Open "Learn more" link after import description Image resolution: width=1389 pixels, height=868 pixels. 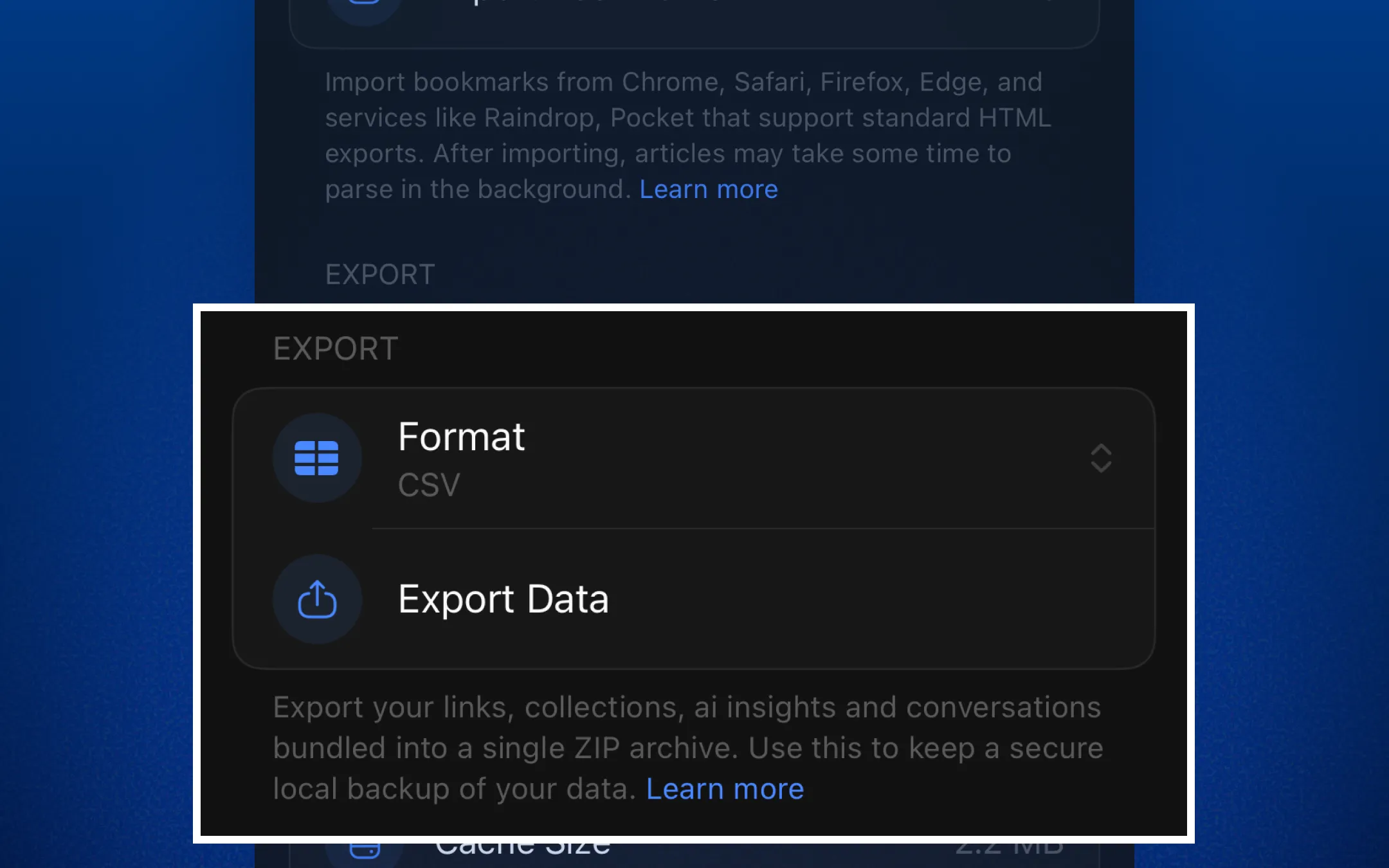pyautogui.click(x=708, y=190)
